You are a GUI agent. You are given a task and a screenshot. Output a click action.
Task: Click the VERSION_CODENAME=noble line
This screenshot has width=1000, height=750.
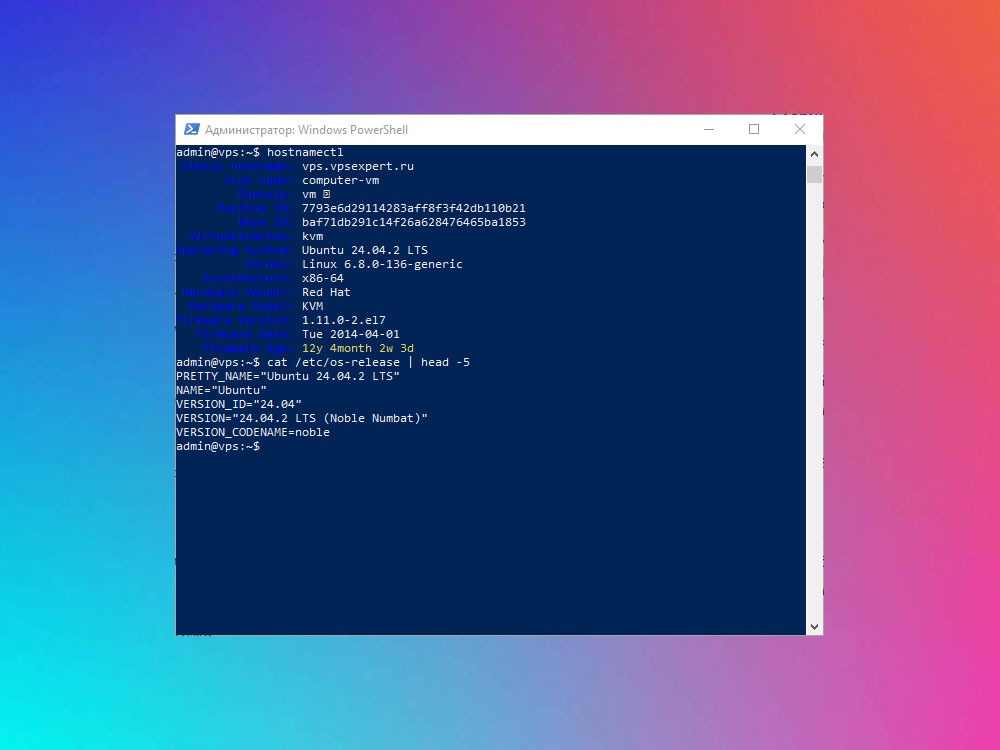[x=253, y=433]
